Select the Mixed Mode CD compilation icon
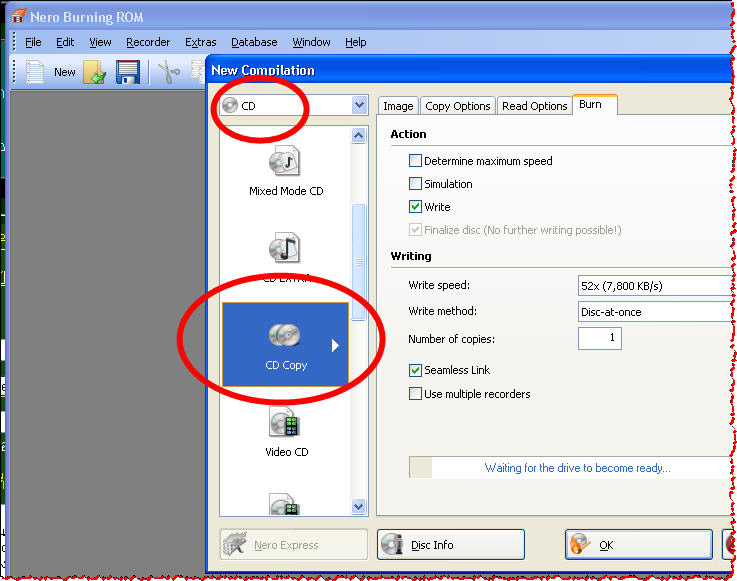Image resolution: width=737 pixels, height=581 pixels. pos(285,160)
